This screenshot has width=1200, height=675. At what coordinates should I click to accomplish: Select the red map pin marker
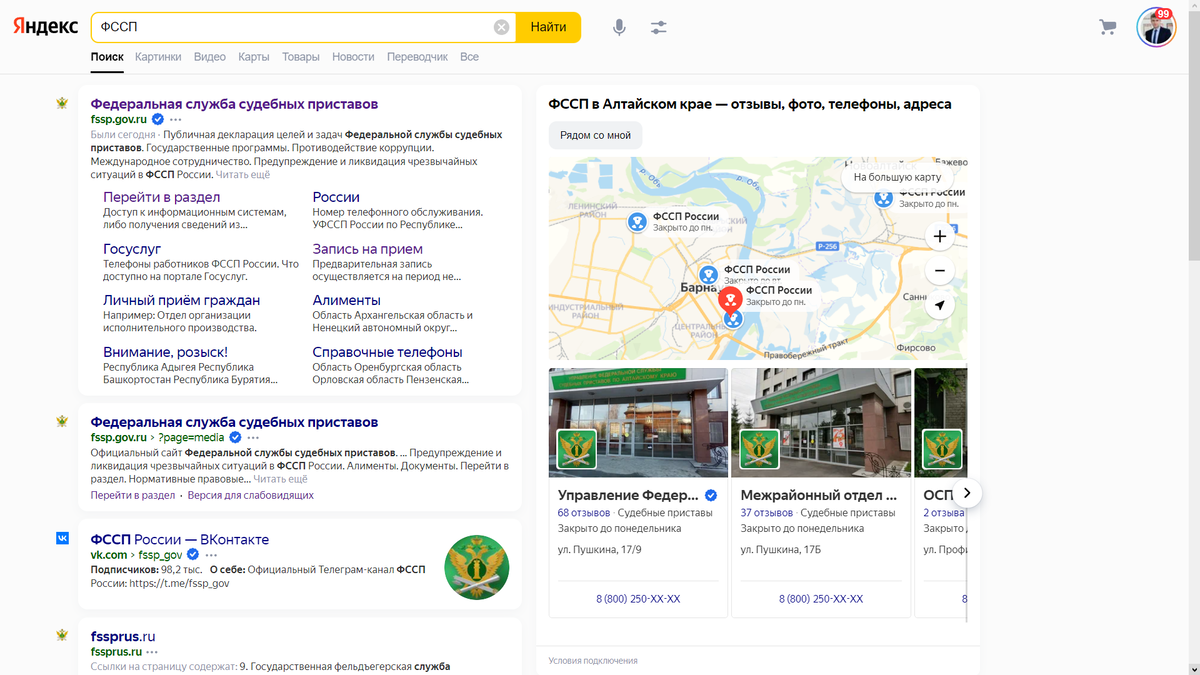pos(730,298)
